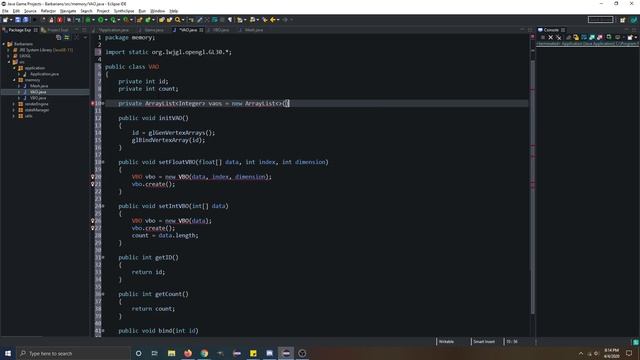The image size is (640, 360).
Task: Collapse the src folder node
Action: tap(9, 62)
